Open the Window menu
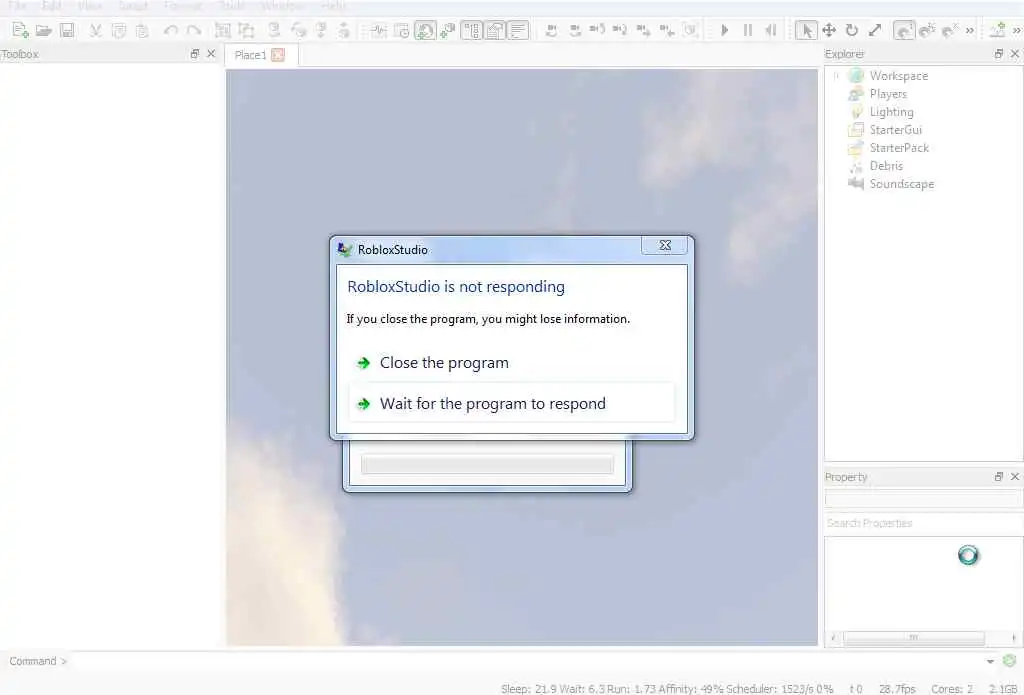 click(x=282, y=6)
